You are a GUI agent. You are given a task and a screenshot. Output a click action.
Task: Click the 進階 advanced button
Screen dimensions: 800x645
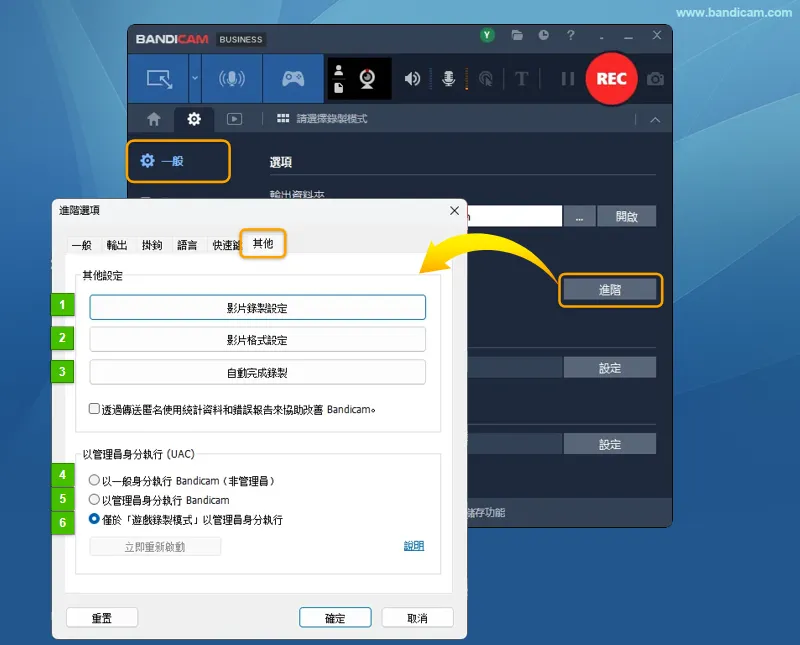pos(610,290)
